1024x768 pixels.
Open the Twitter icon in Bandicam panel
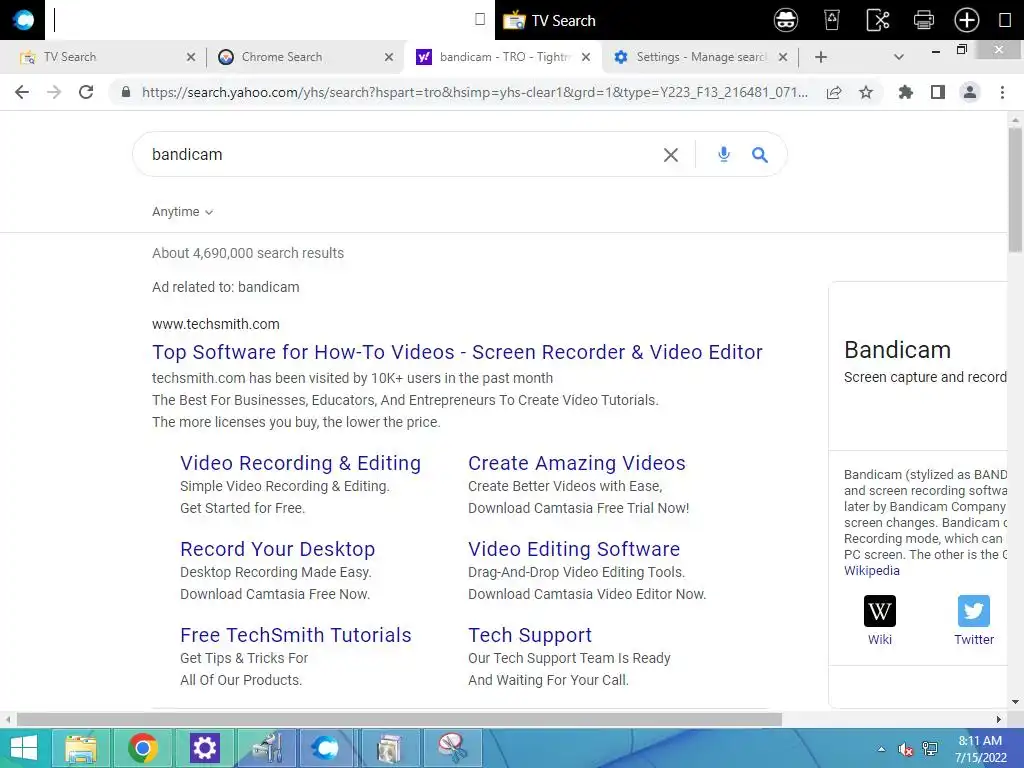coord(974,611)
